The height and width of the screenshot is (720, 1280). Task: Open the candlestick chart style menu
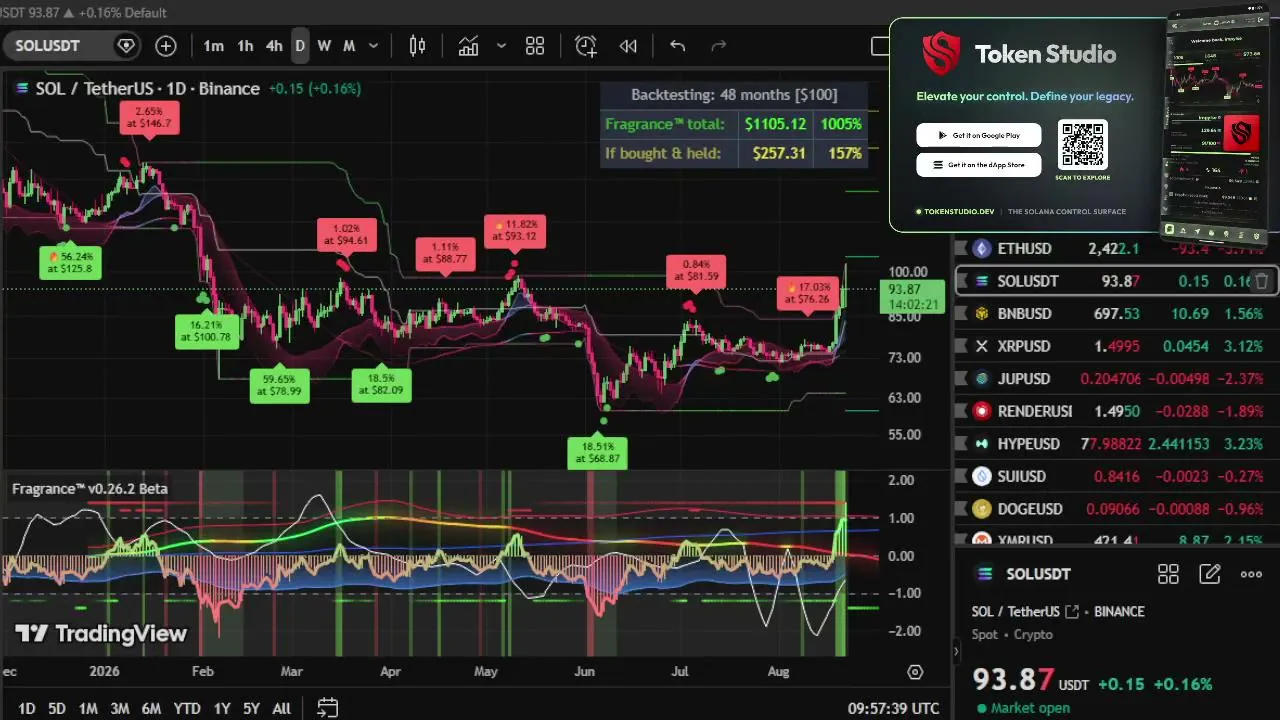coord(417,46)
